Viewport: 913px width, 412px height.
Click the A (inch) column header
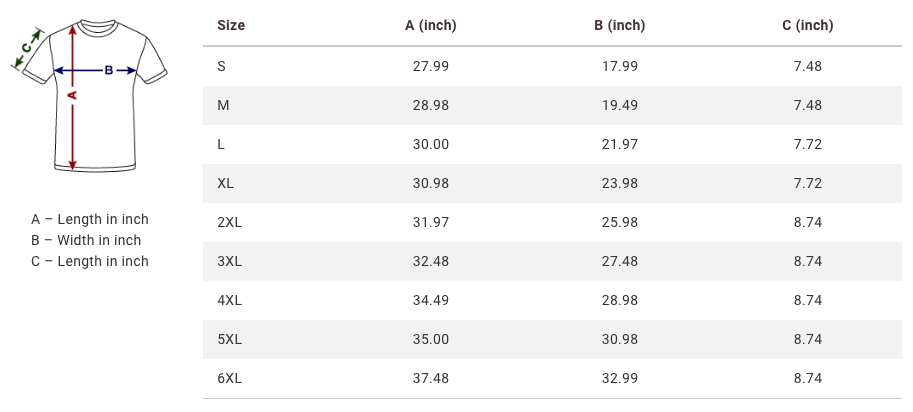[x=431, y=25]
